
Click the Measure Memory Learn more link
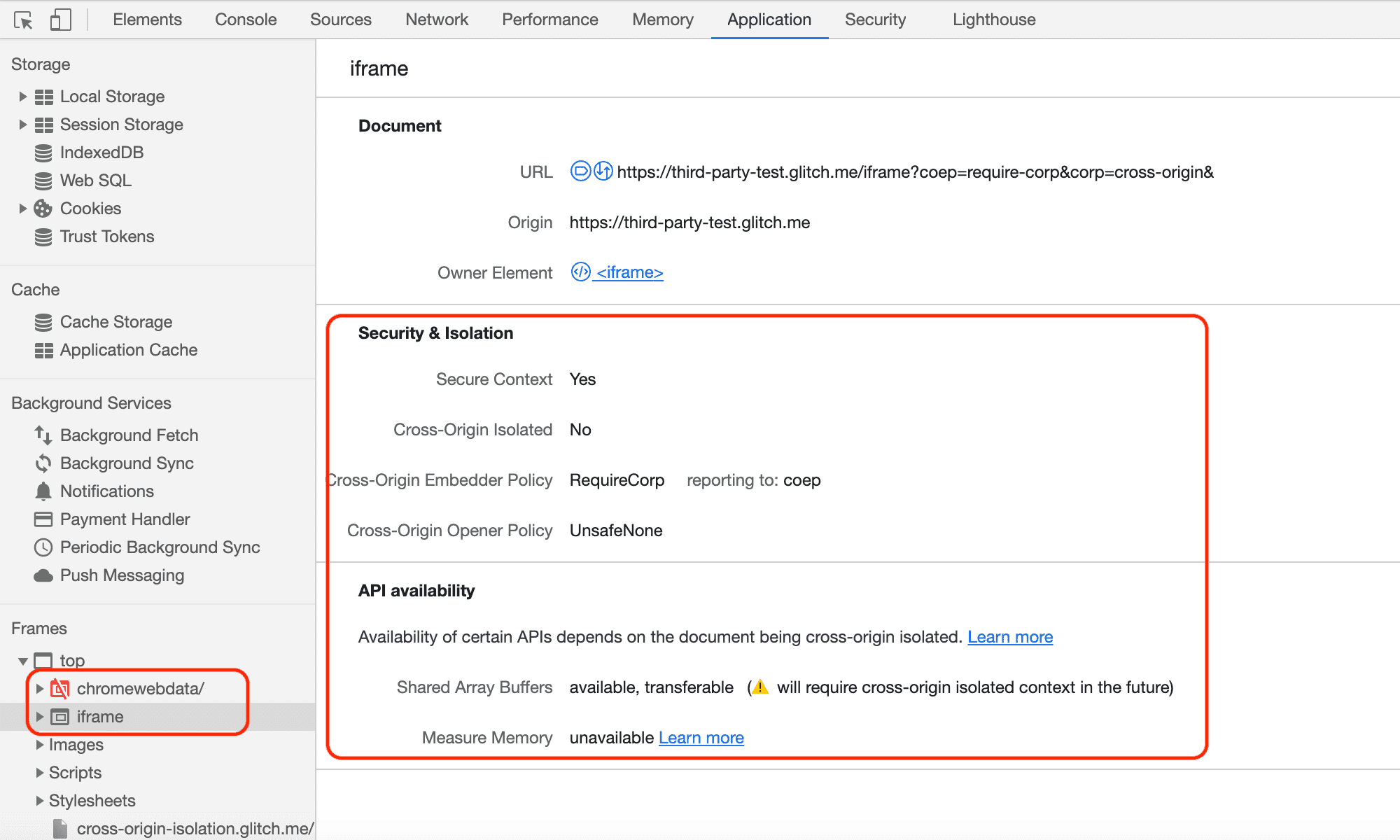tap(701, 738)
